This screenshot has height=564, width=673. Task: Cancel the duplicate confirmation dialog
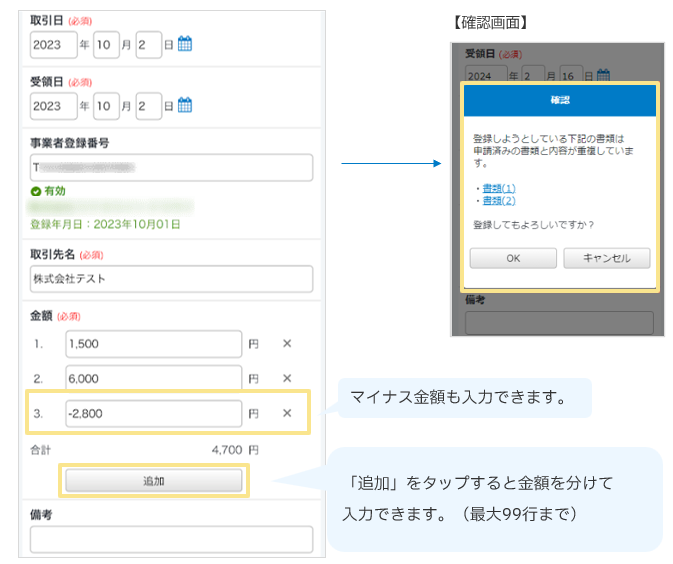[606, 258]
